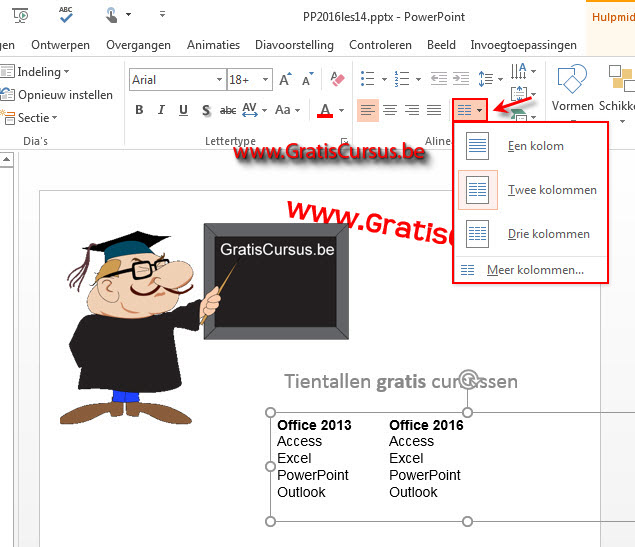
Task: Open the Arial font name dropdown
Action: pyautogui.click(x=219, y=79)
